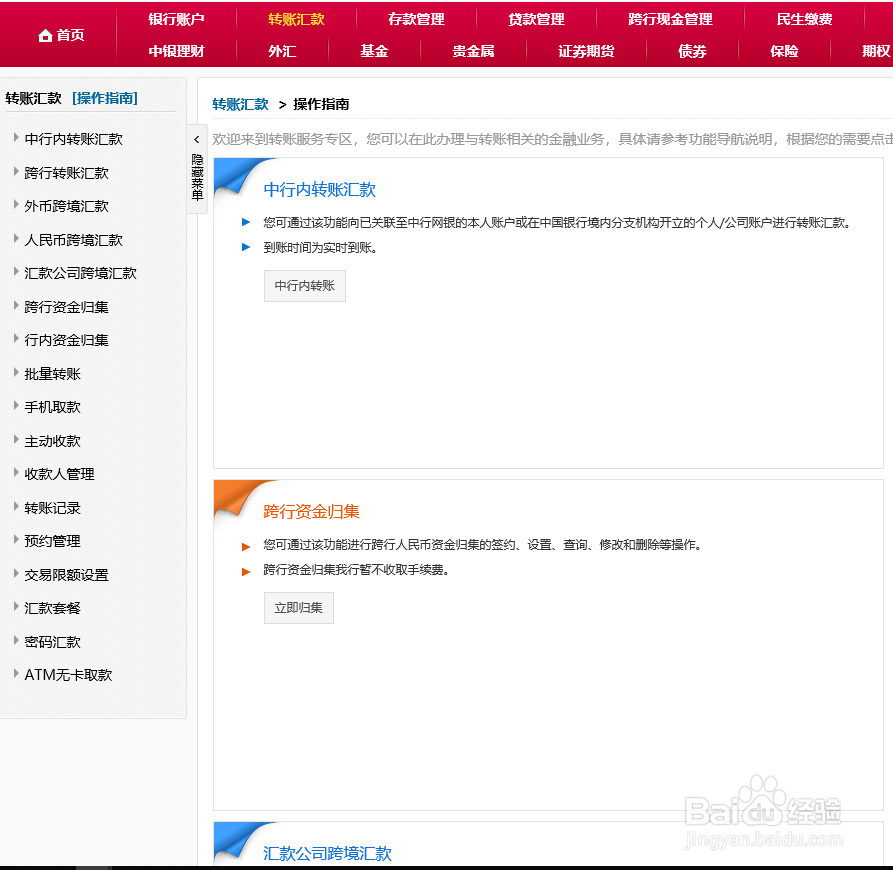Expand 跨行资金归集 sidebar item
The width and height of the screenshot is (893, 870).
(67, 307)
